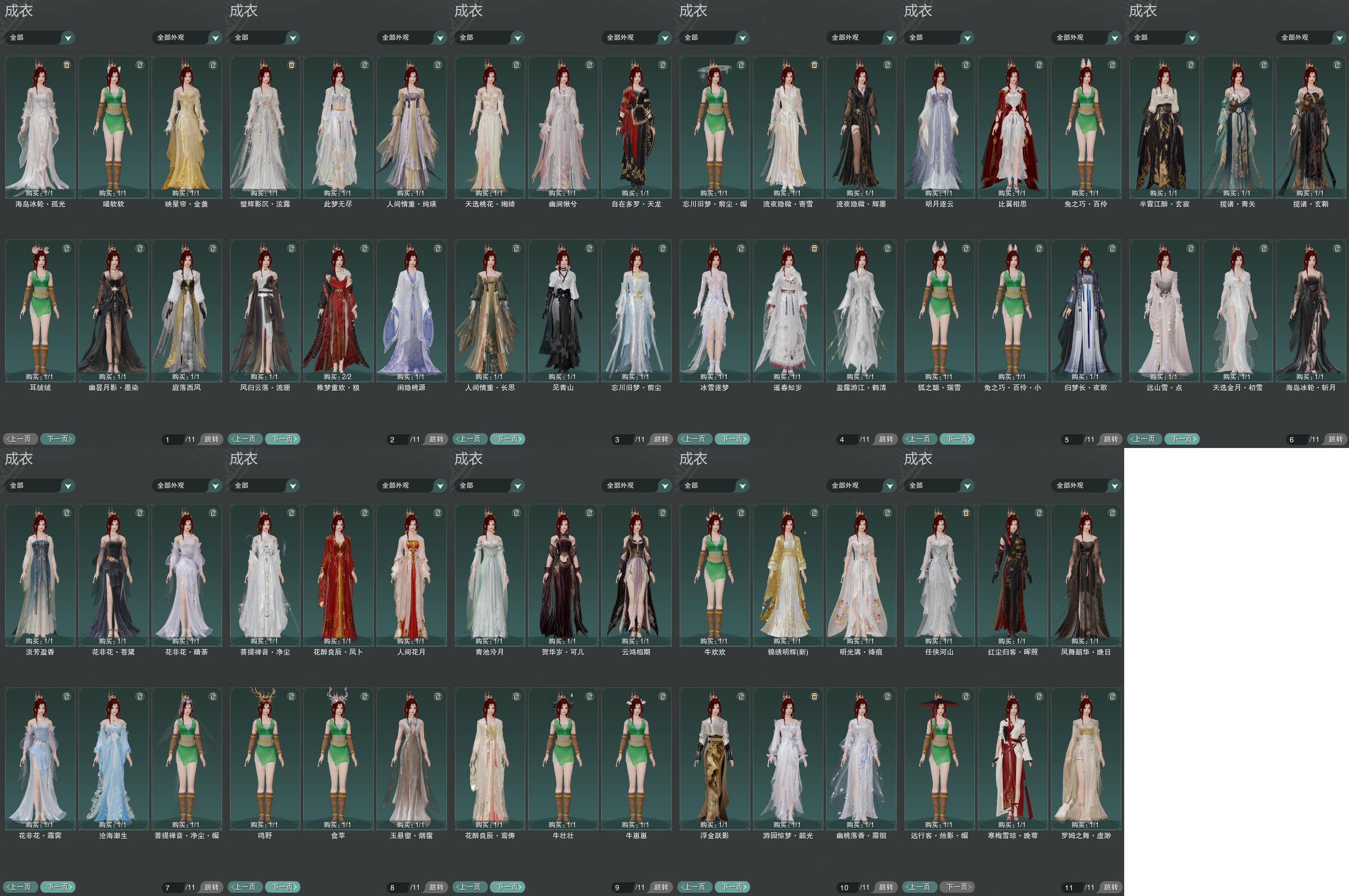Viewport: 1349px width, 896px height.
Task: Click the 玉悬窗·烟霭 name label
Action: (411, 835)
